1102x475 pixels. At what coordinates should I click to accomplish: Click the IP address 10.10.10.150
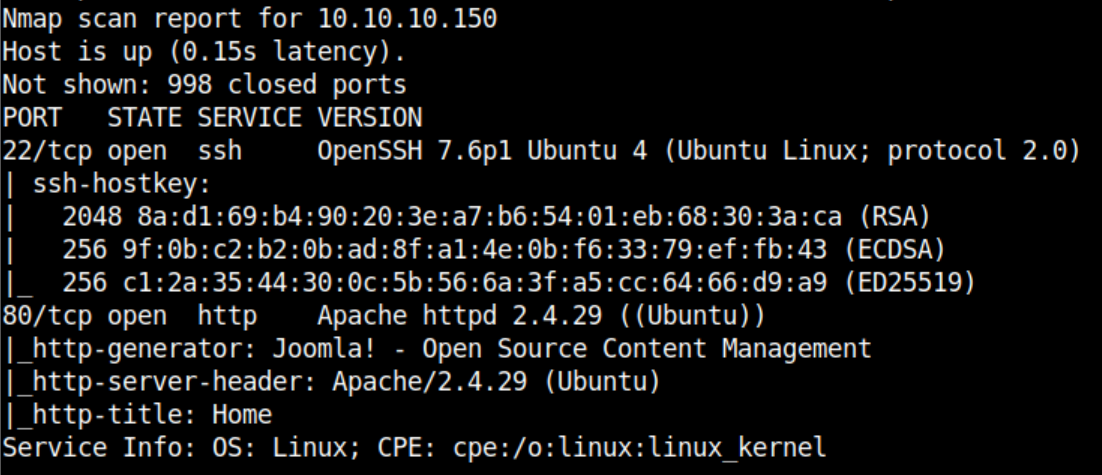pos(407,19)
